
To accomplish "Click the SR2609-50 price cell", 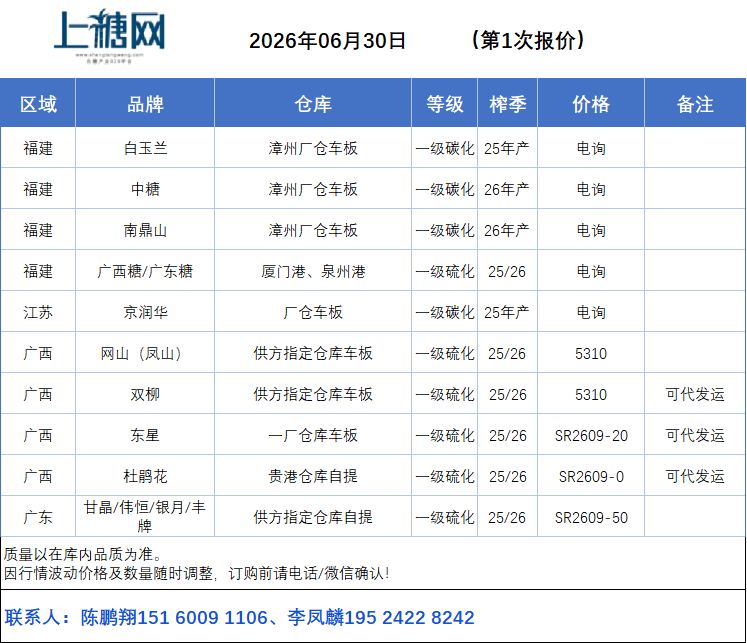I will coord(591,517).
